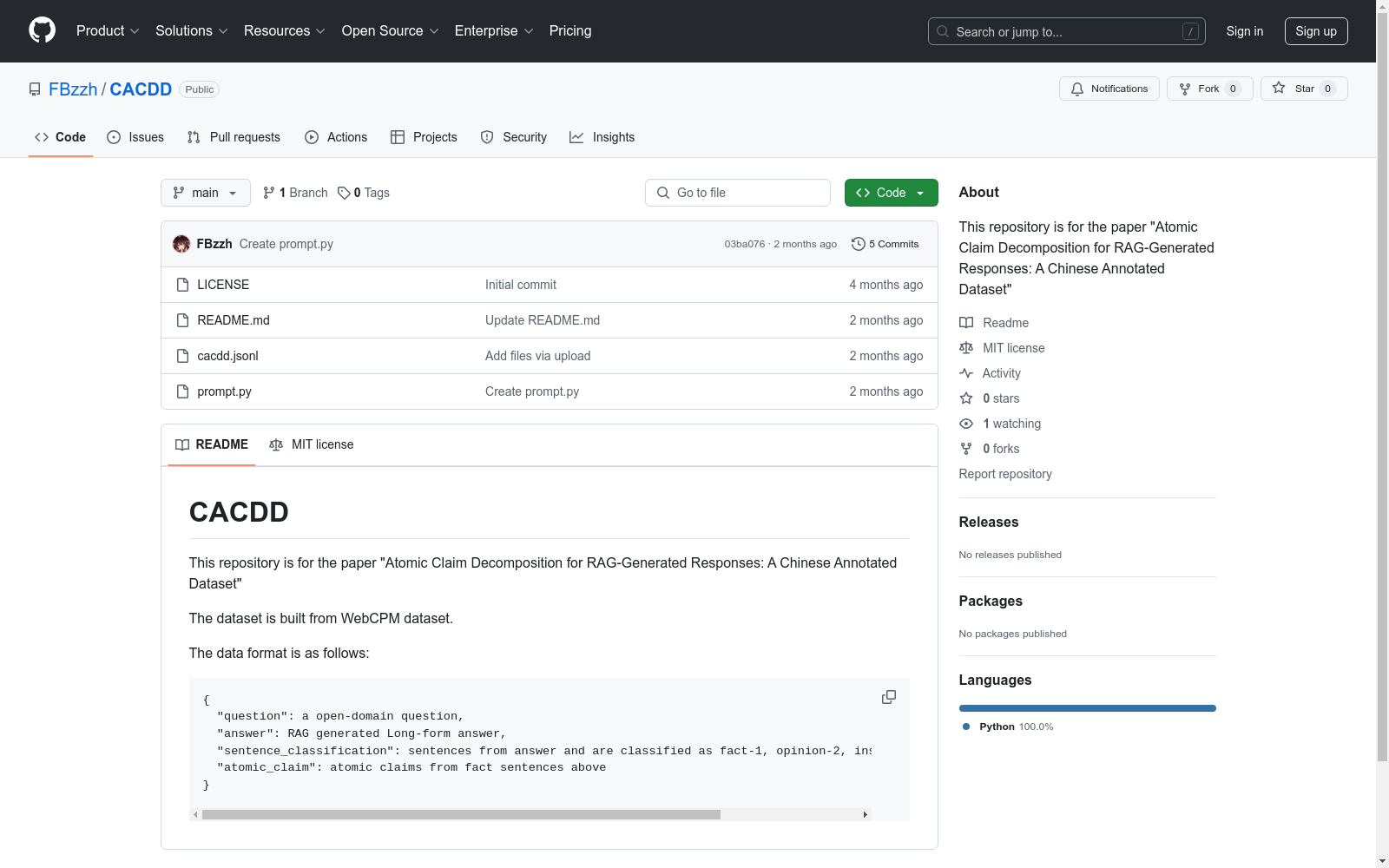
Task: Open the Report repository link
Action: tap(1005, 474)
